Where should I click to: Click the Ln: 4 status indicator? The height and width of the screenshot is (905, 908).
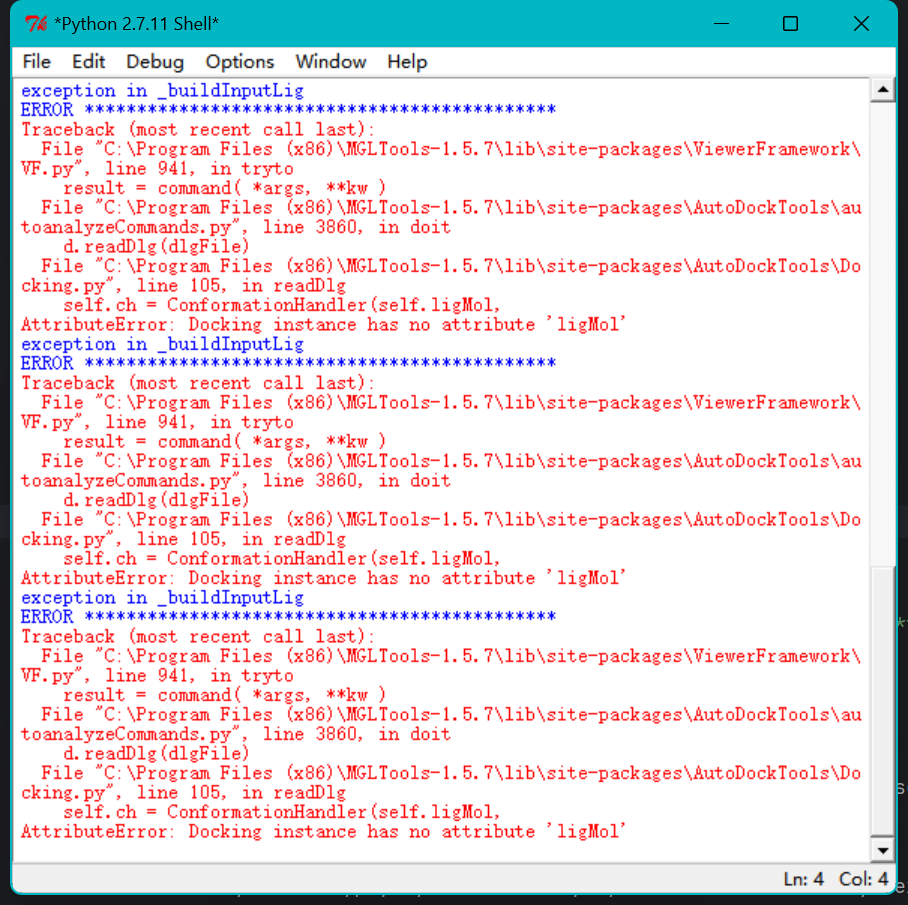tap(803, 879)
